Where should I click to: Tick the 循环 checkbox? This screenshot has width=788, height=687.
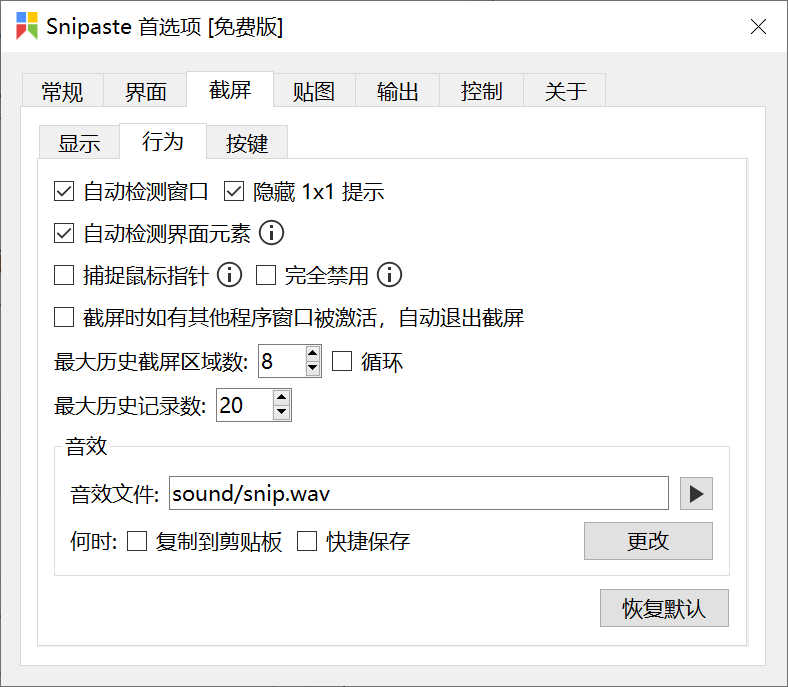(342, 361)
